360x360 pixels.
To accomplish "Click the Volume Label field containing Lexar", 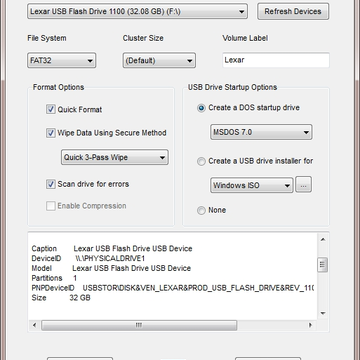I will (276, 60).
